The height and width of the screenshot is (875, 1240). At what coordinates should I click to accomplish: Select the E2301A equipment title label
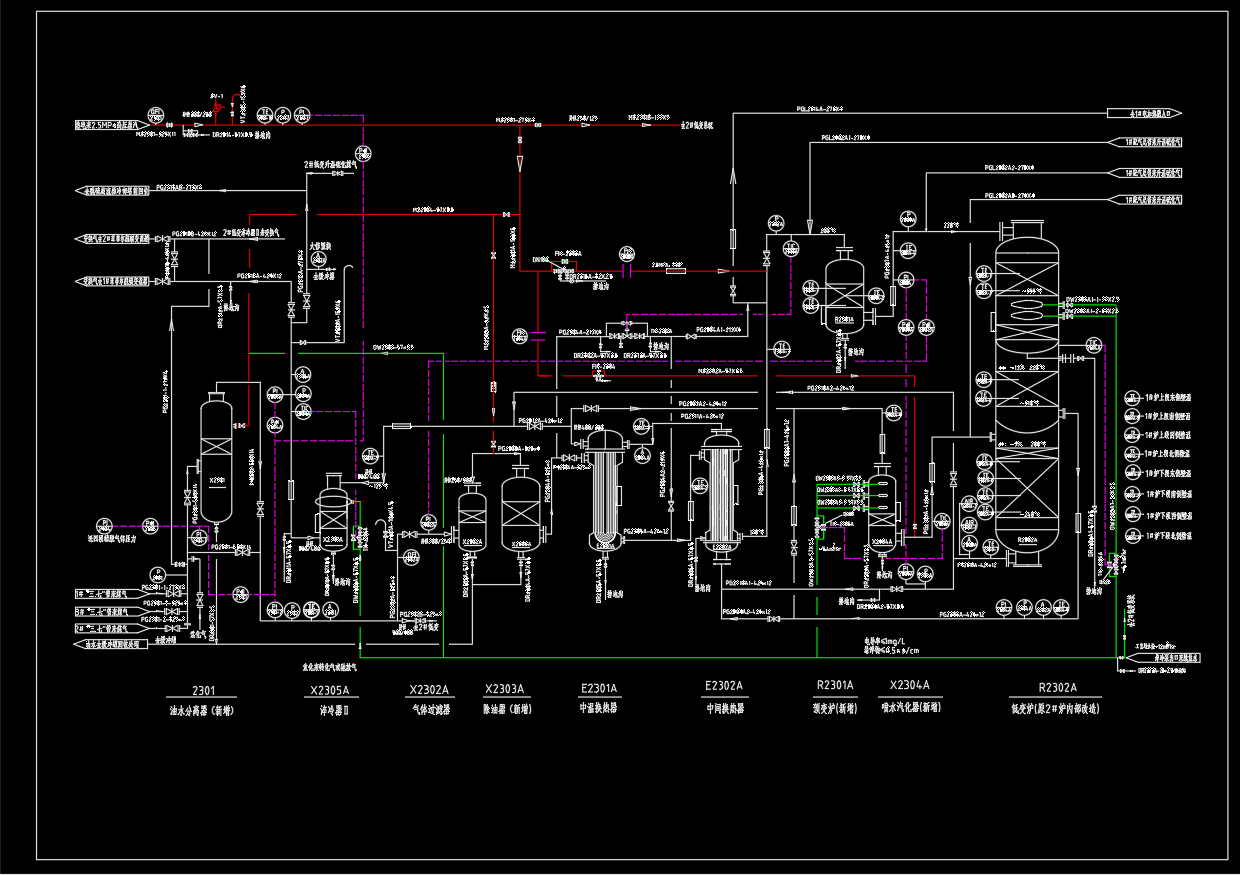pos(600,688)
